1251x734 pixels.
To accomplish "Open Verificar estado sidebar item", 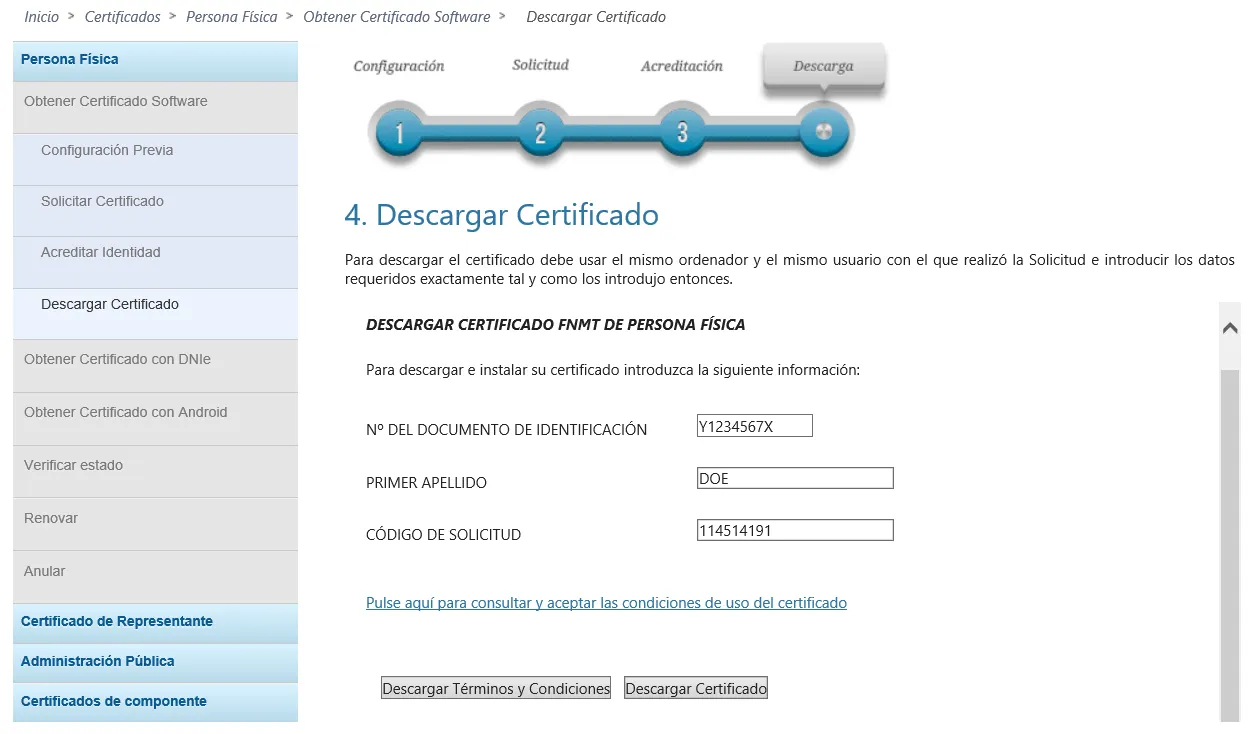I will 155,472.
